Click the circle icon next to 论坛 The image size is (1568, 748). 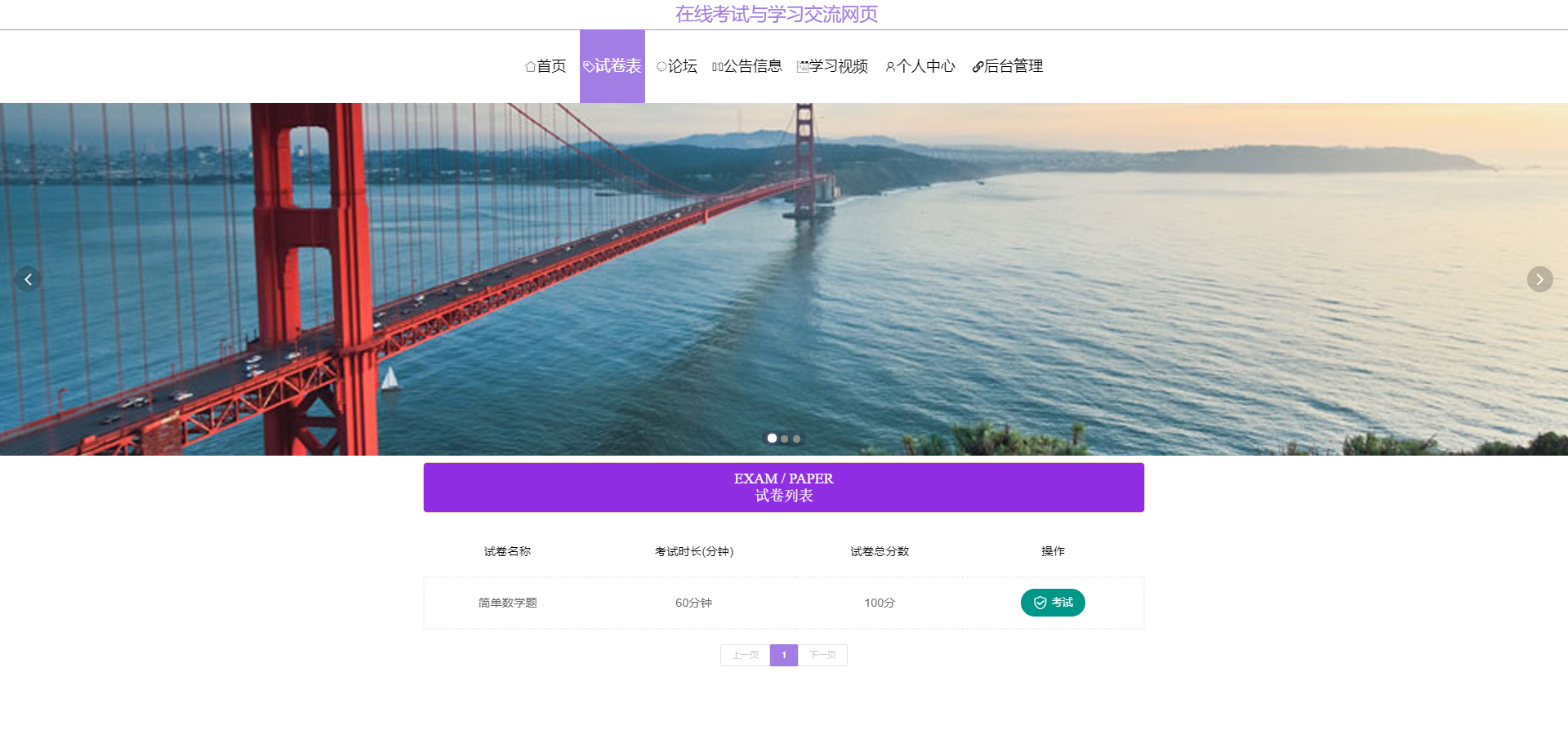click(661, 66)
